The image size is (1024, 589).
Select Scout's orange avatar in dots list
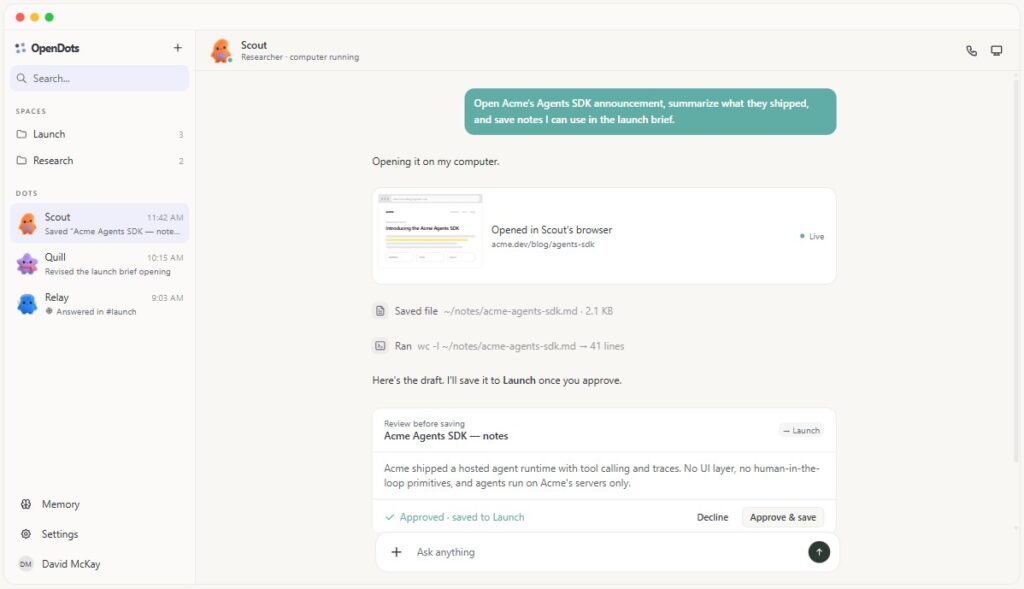[x=27, y=223]
